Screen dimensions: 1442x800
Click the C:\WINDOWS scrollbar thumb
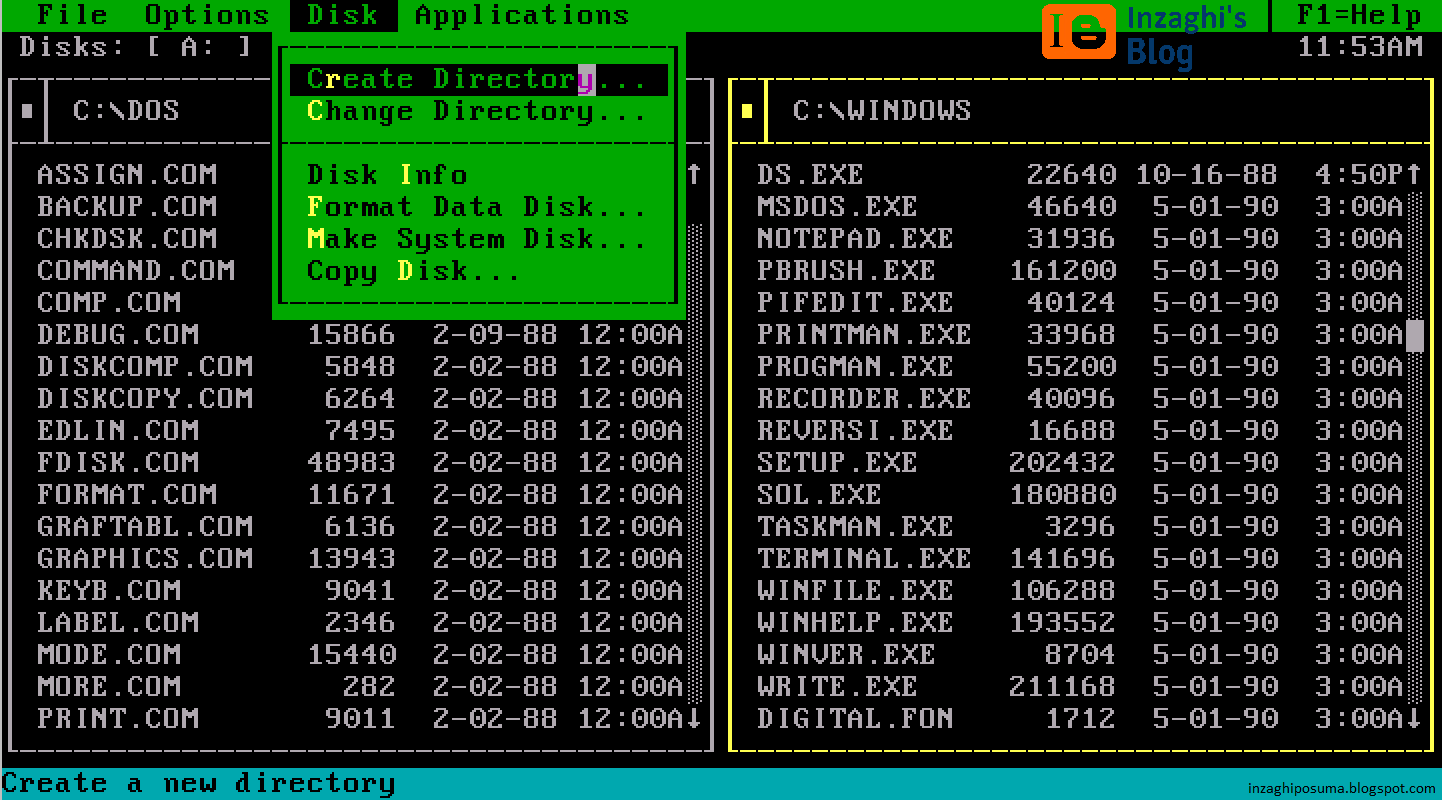pyautogui.click(x=1415, y=335)
